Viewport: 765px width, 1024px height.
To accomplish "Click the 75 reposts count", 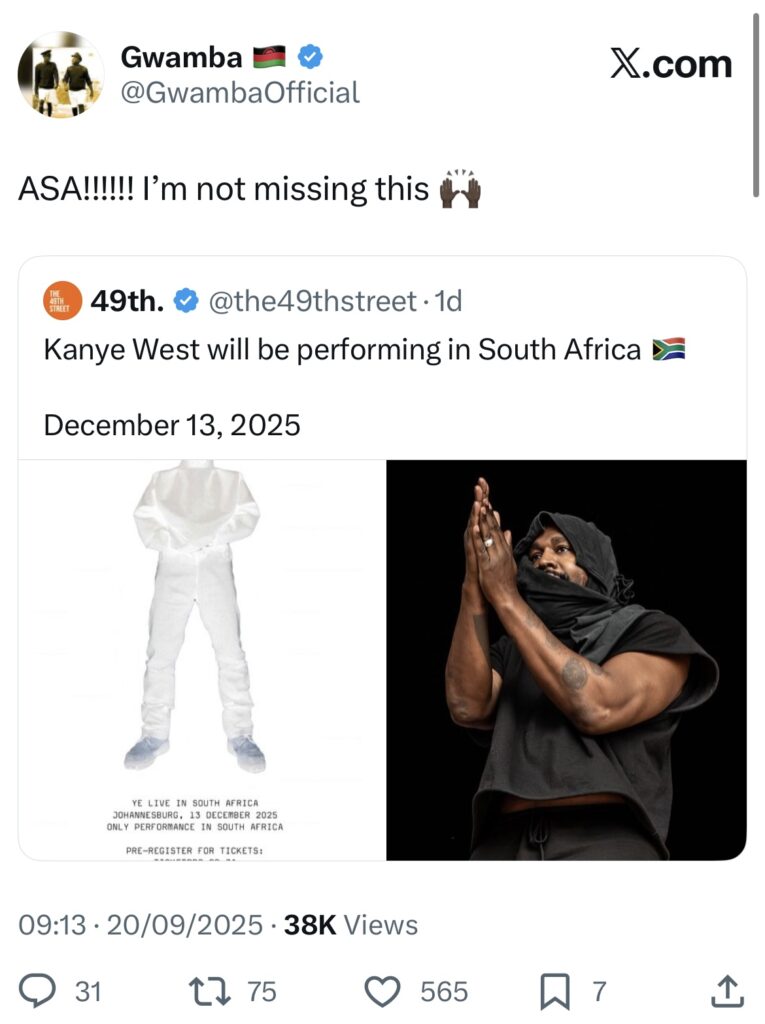I will click(262, 991).
